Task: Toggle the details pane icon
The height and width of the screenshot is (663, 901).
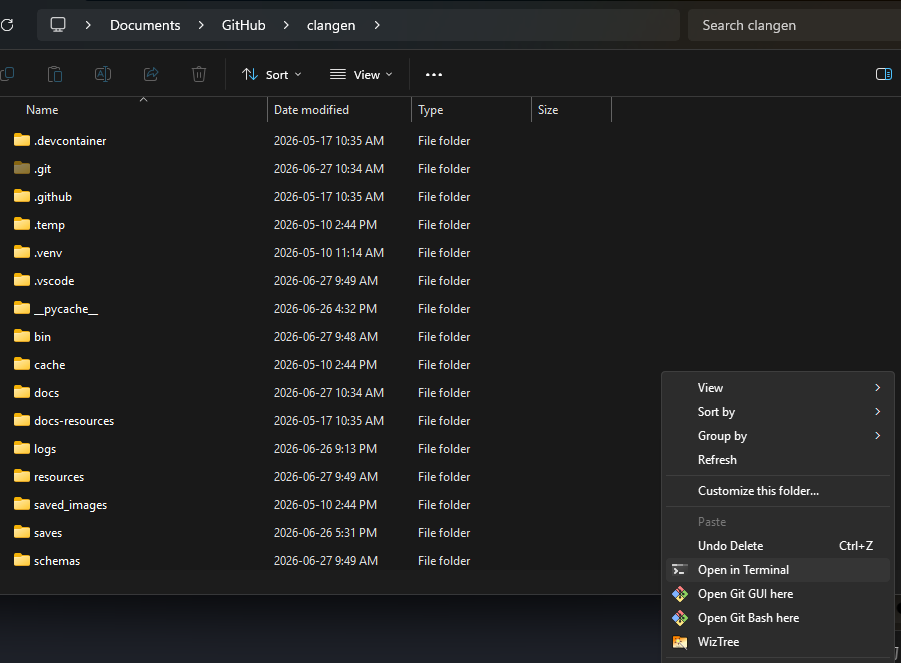Action: 884,74
